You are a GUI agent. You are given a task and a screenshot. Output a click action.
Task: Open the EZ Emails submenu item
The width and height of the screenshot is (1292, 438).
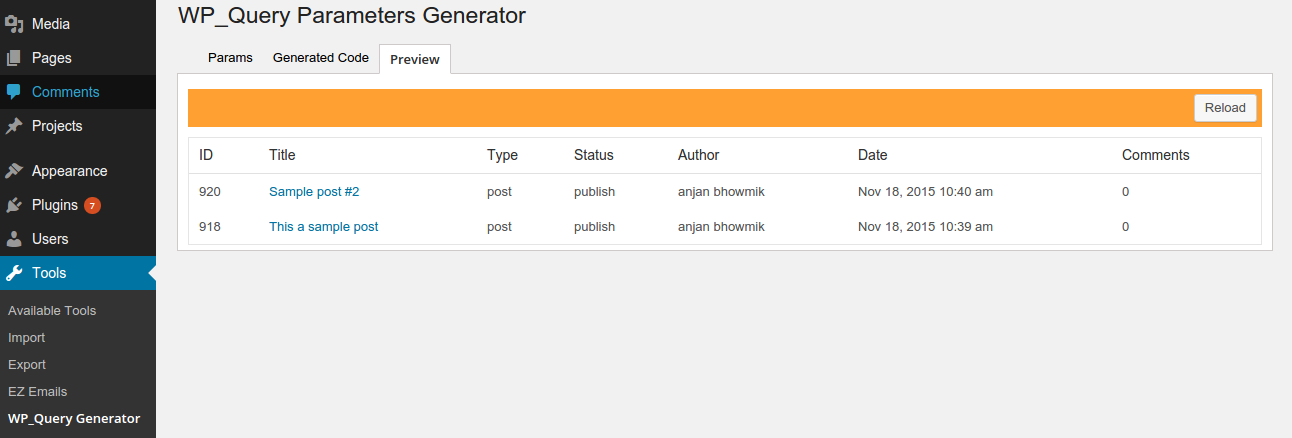point(37,392)
